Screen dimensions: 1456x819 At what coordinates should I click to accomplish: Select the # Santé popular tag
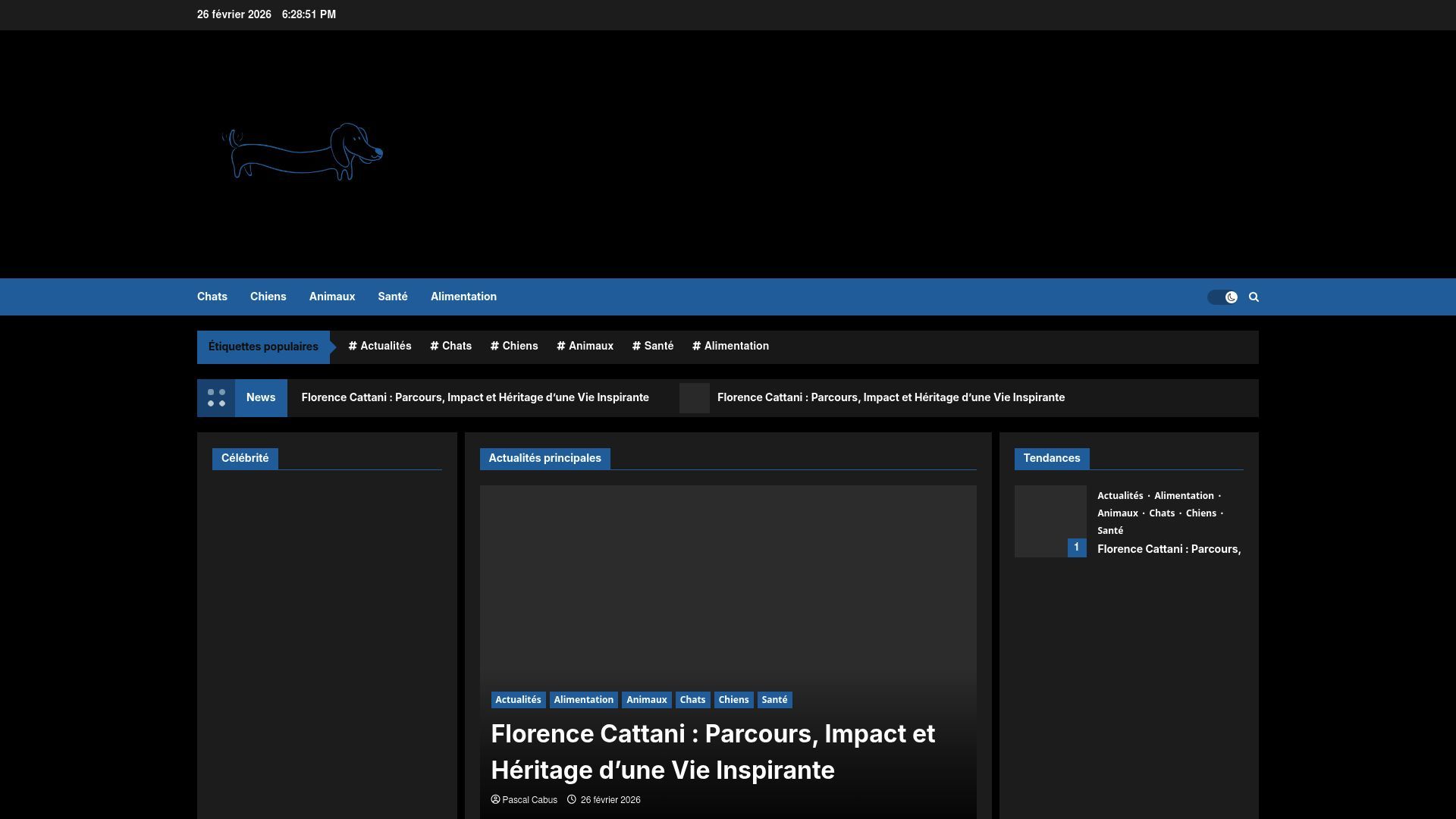pos(653,346)
